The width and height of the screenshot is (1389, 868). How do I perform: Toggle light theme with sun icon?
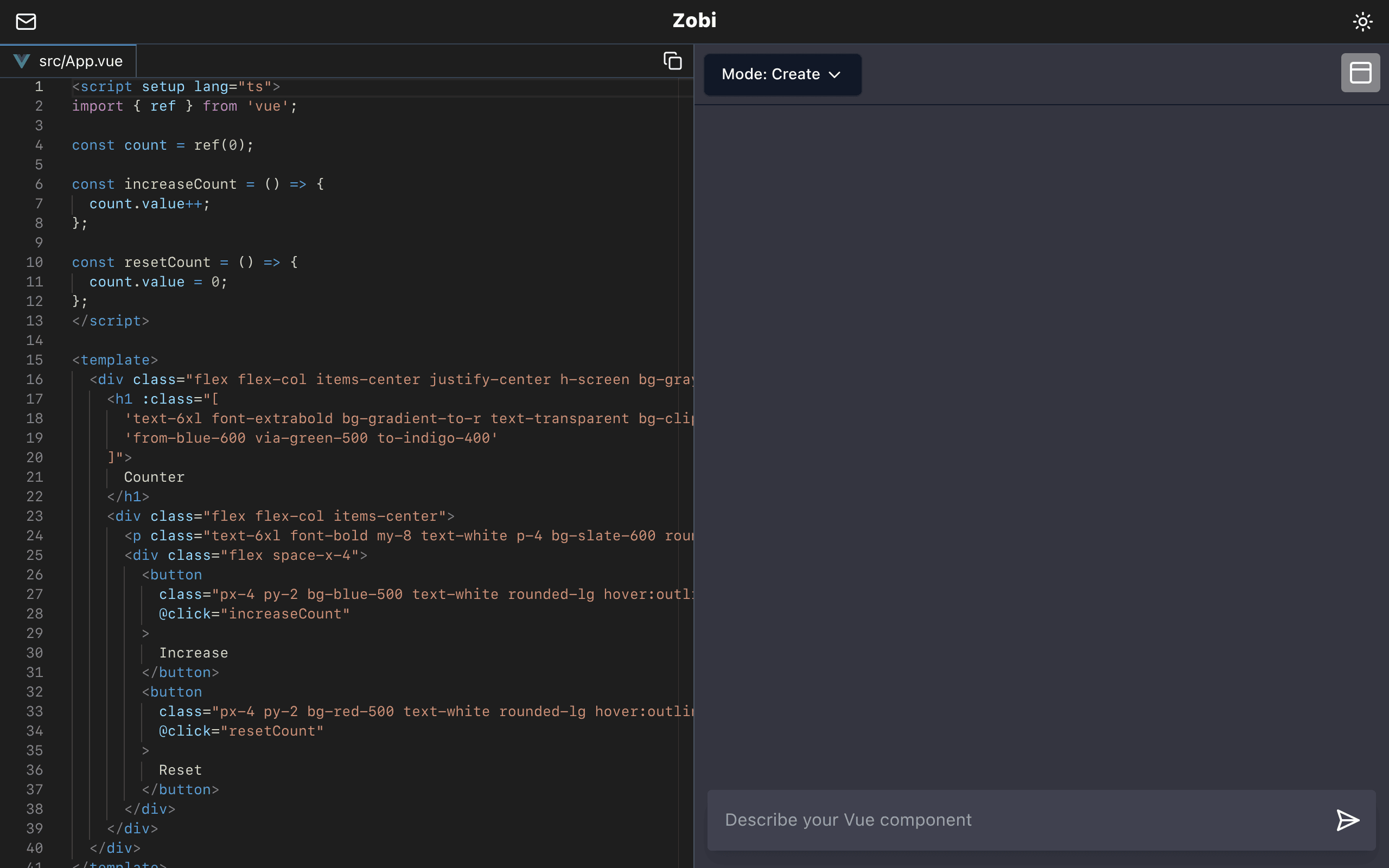(x=1362, y=22)
